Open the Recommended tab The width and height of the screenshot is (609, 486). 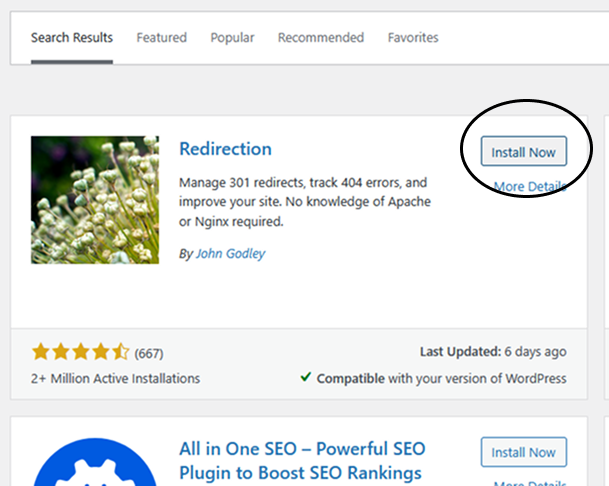321,38
